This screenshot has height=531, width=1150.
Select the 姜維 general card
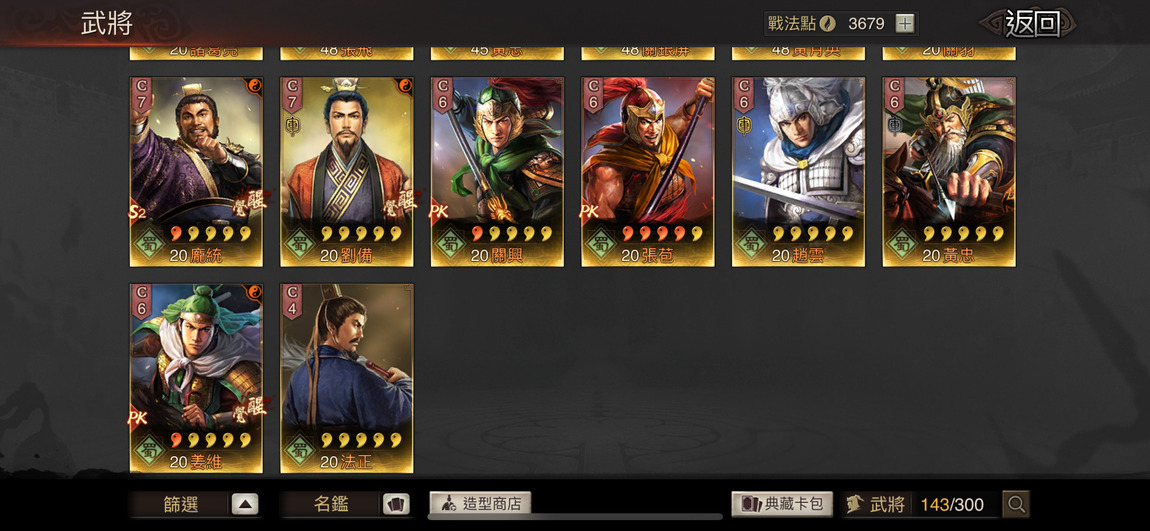click(197, 378)
